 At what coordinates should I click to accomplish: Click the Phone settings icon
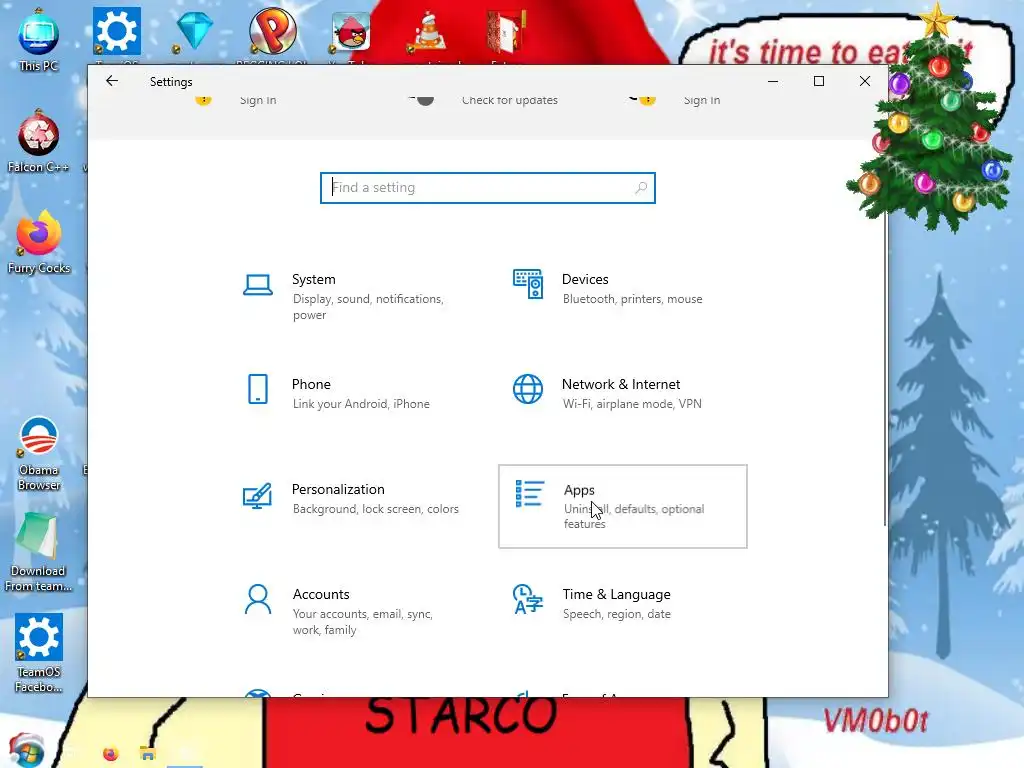(x=258, y=389)
